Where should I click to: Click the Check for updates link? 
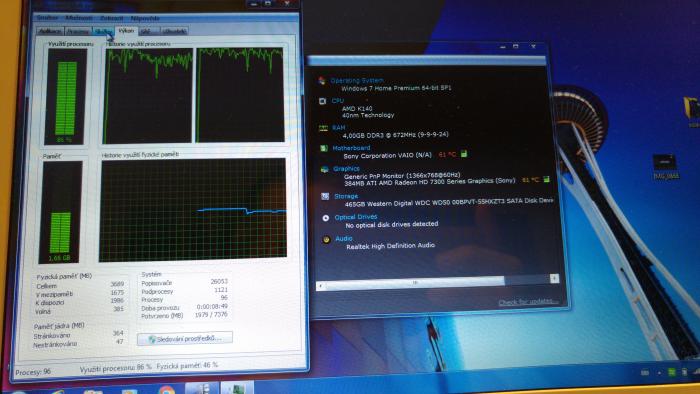pyautogui.click(x=528, y=303)
